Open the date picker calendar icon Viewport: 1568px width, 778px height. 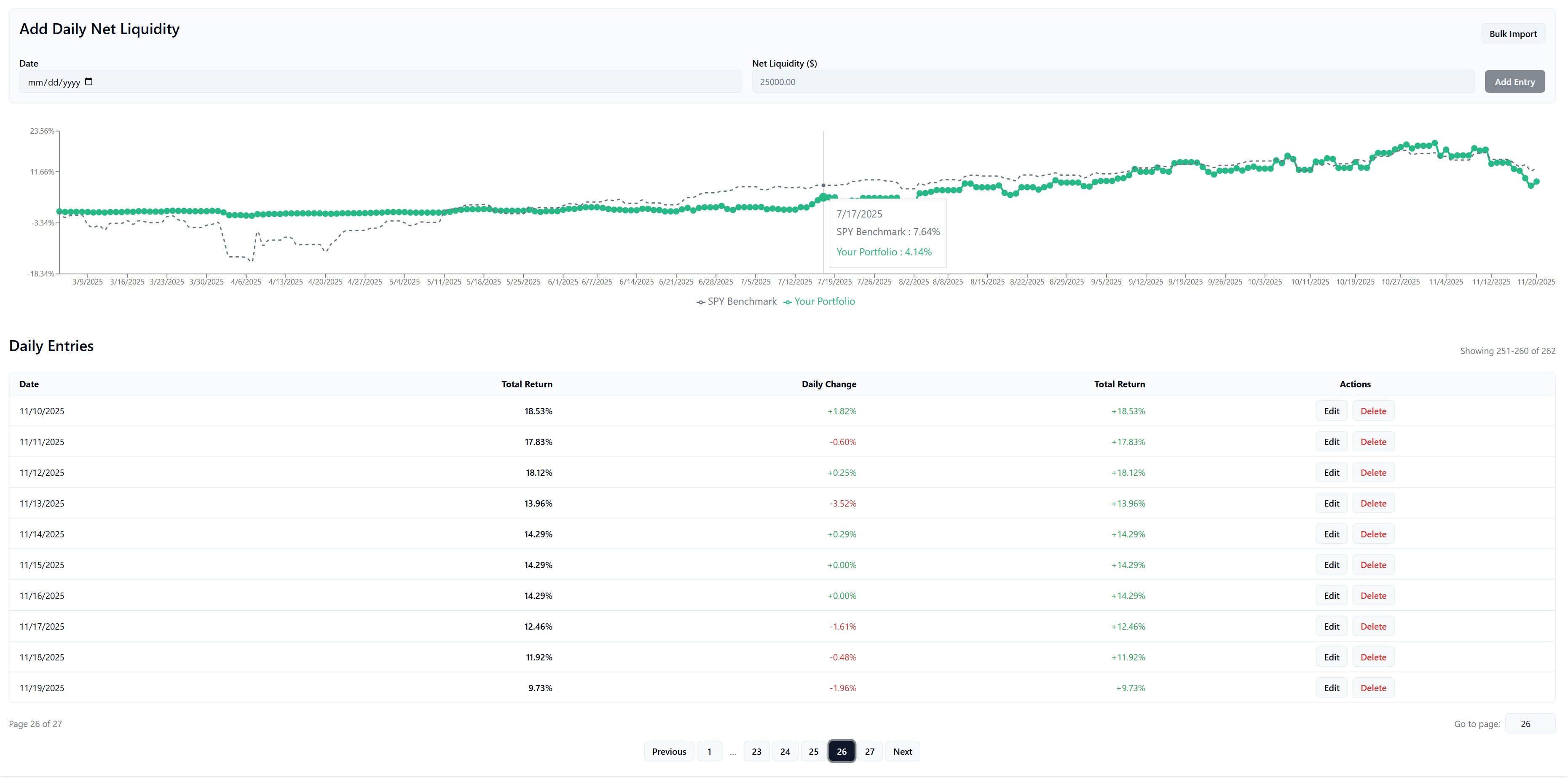click(89, 81)
